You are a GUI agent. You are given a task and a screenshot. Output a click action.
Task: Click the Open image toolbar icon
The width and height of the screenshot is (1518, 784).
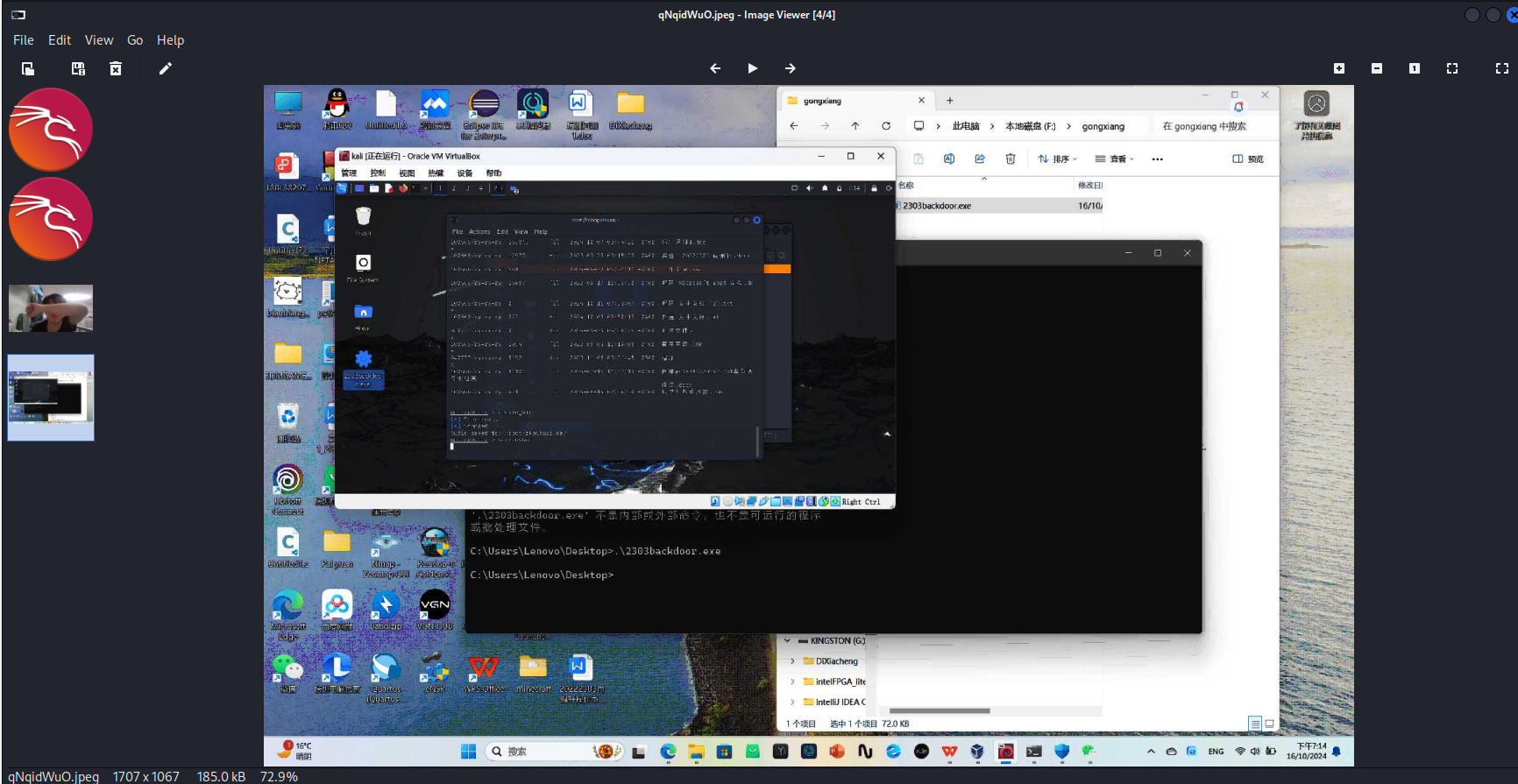click(28, 68)
